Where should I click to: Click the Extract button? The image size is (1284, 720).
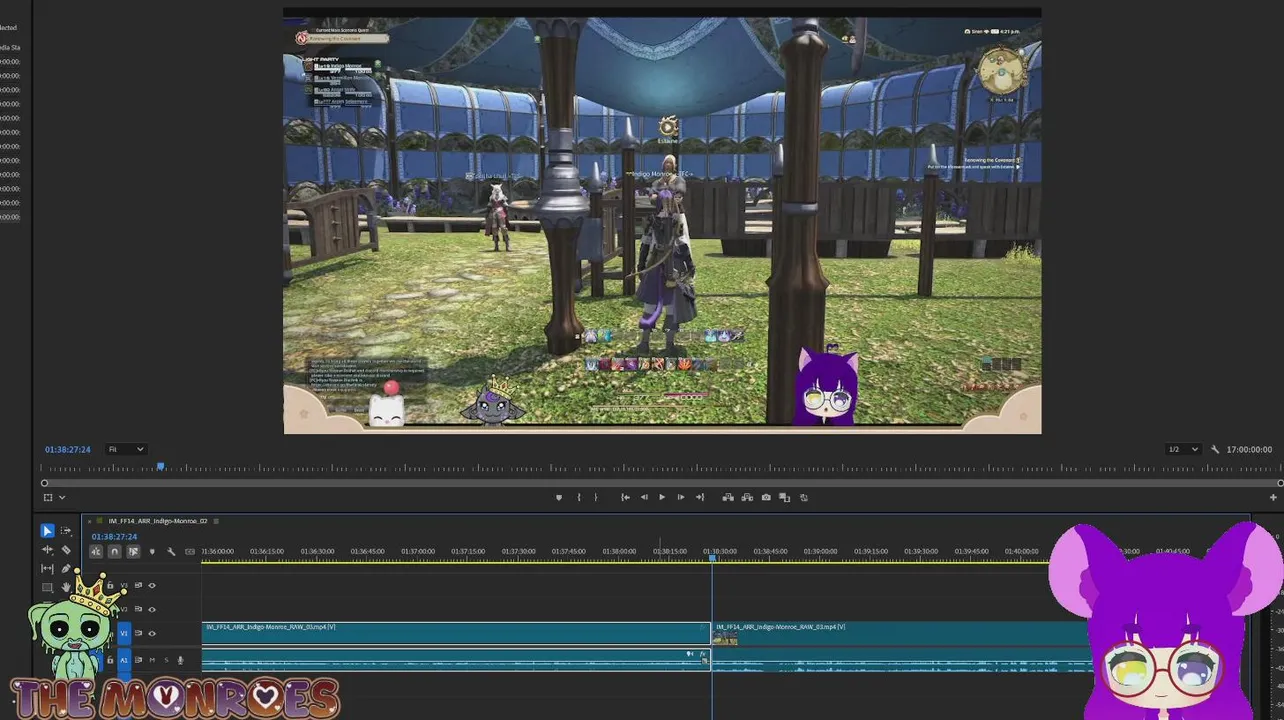click(747, 497)
